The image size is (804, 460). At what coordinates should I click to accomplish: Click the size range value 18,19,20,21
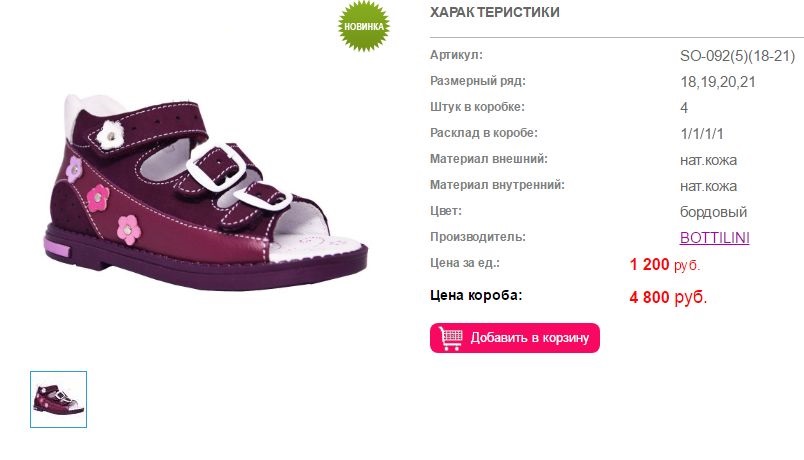point(718,82)
